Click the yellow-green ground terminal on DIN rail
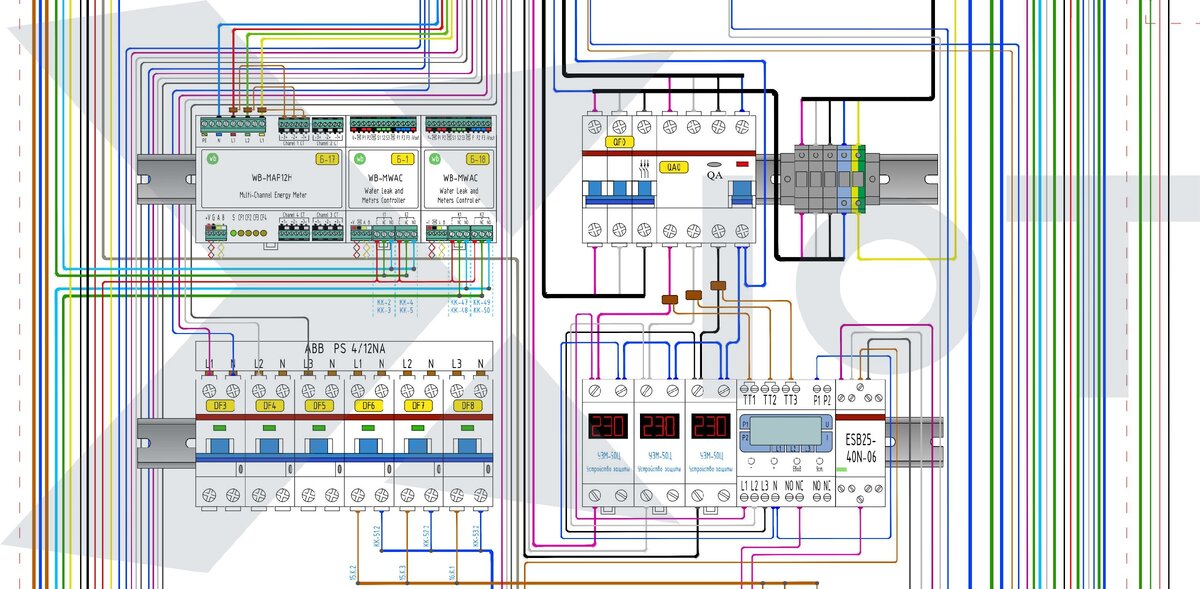Image resolution: width=1200 pixels, height=589 pixels. click(859, 179)
